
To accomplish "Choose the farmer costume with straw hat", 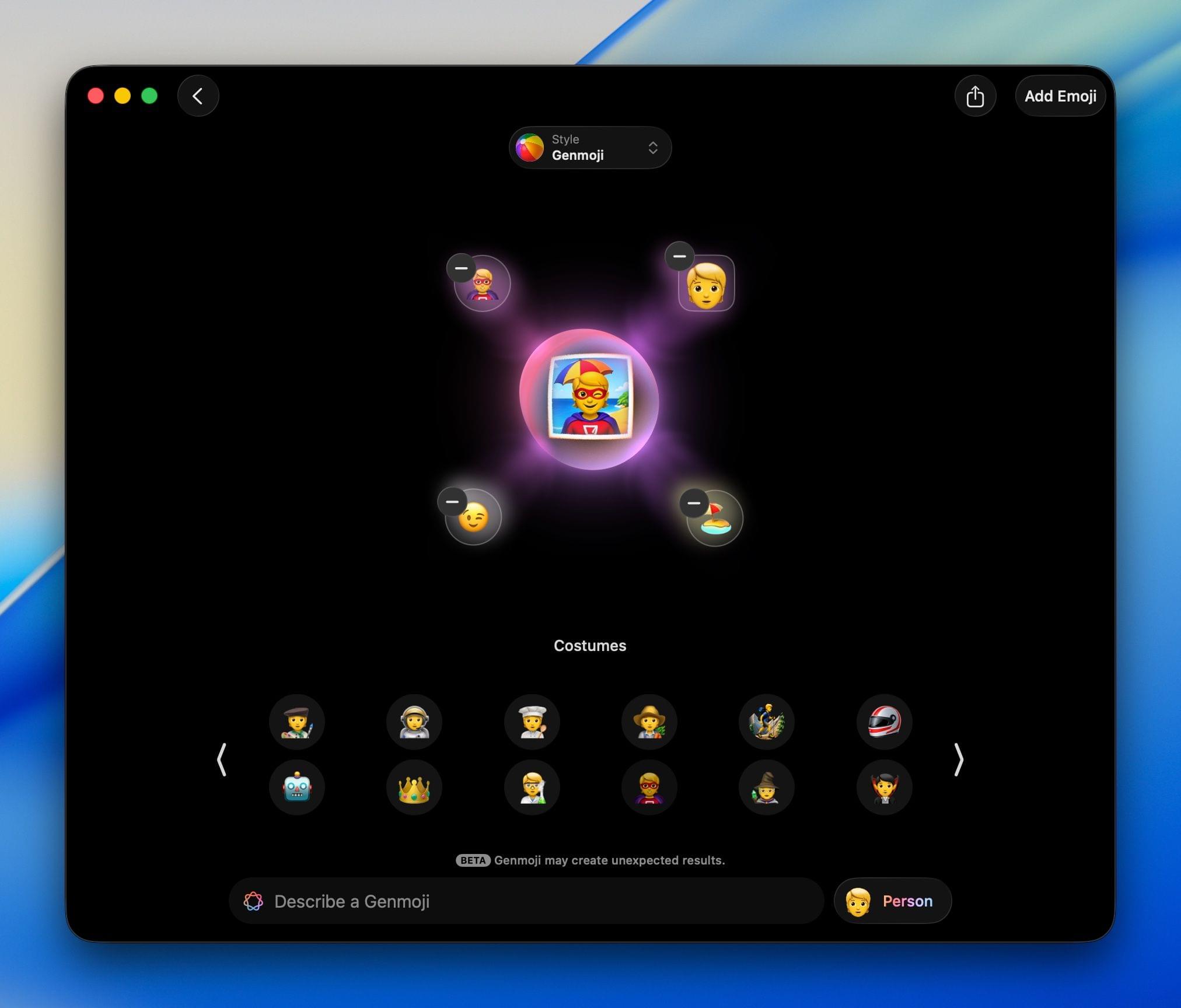I will [x=649, y=722].
